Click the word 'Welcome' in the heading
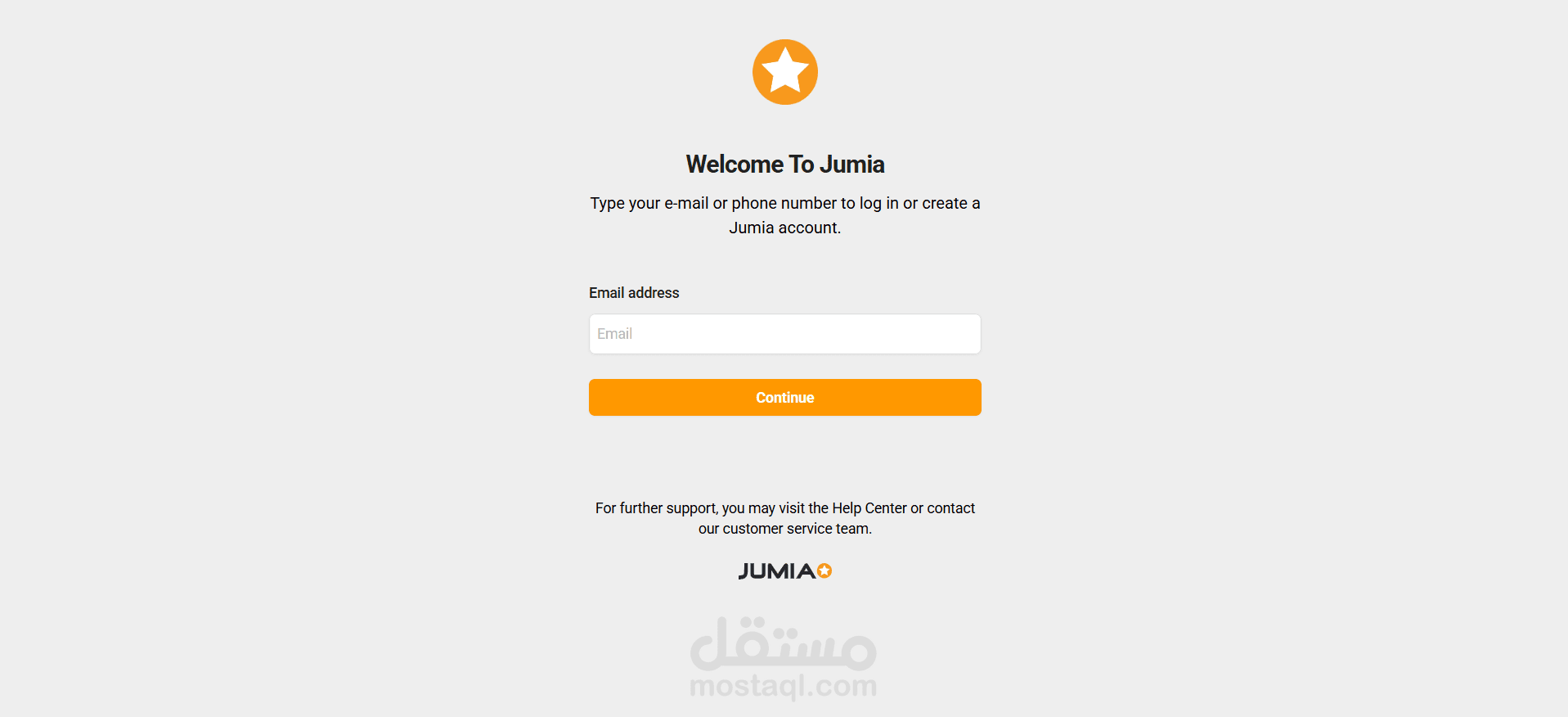Screen dimensions: 1568x717 click(x=735, y=165)
